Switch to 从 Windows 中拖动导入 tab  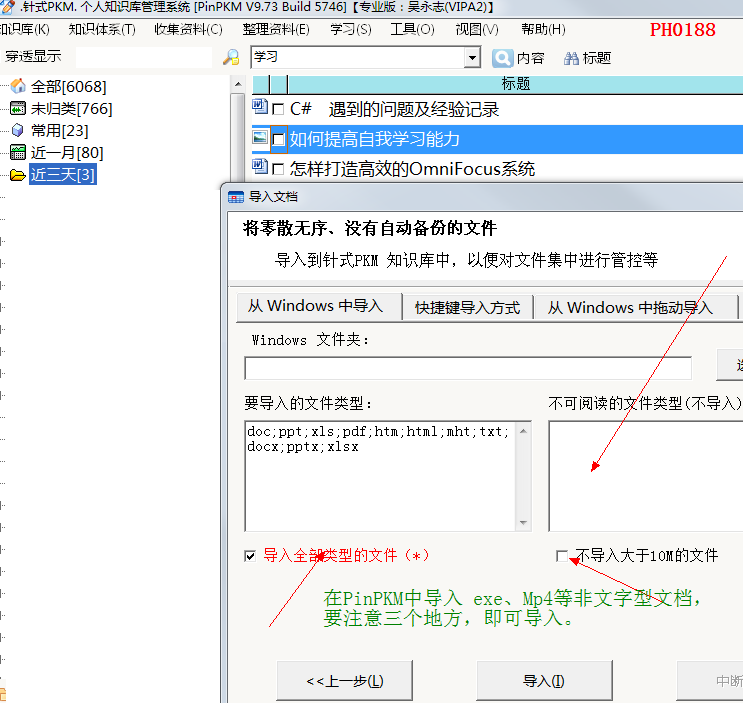click(x=629, y=308)
